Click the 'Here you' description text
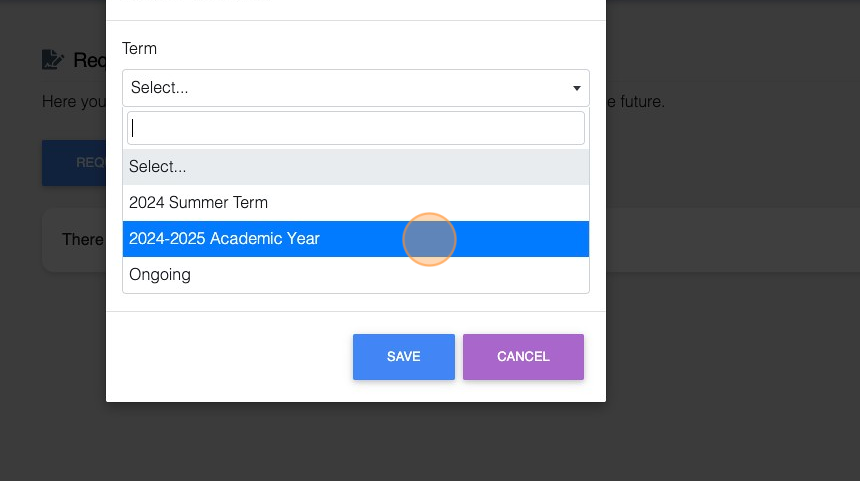Screen dimensions: 860x481 (72, 102)
